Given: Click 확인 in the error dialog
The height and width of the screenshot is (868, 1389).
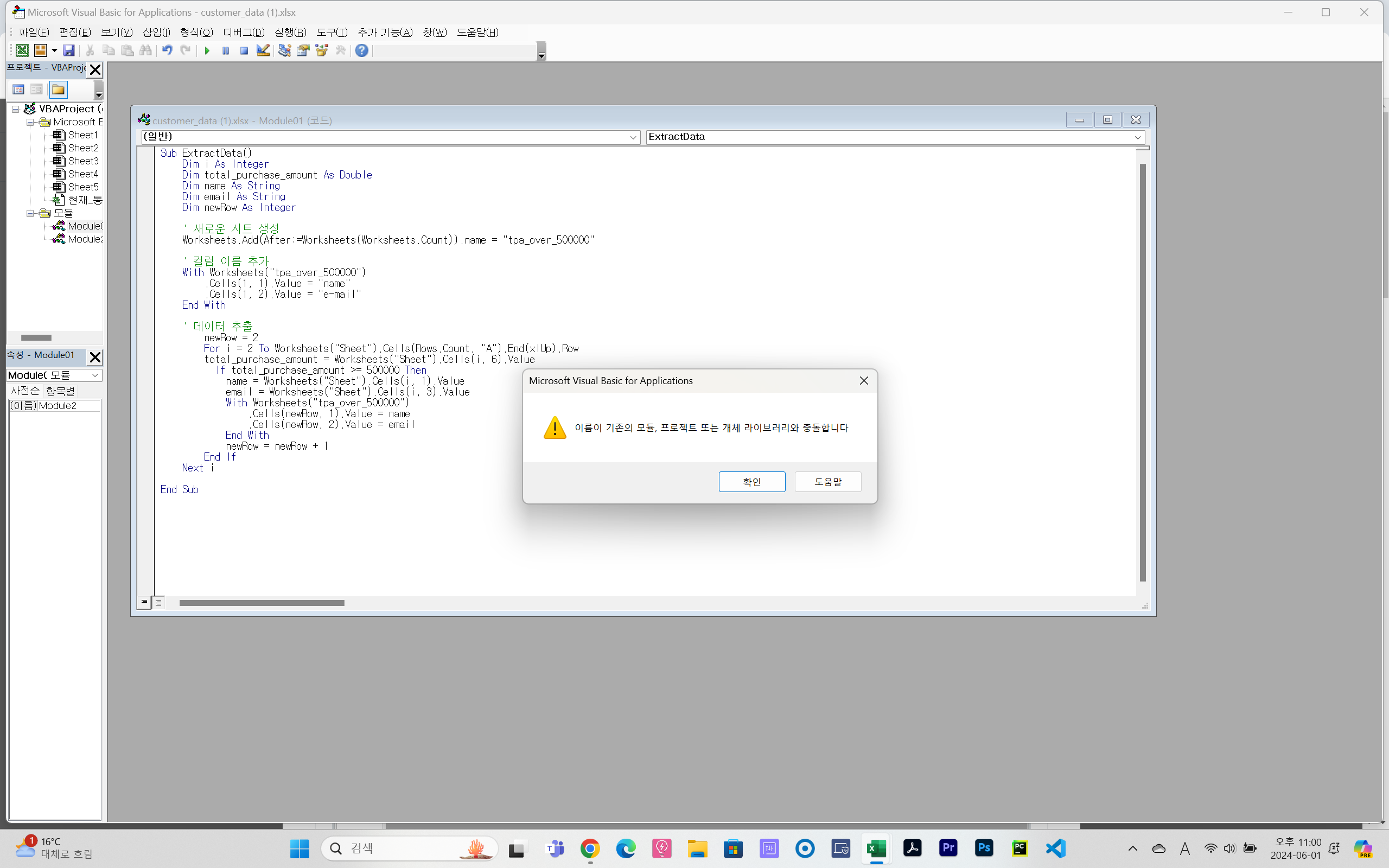Looking at the screenshot, I should 752,482.
